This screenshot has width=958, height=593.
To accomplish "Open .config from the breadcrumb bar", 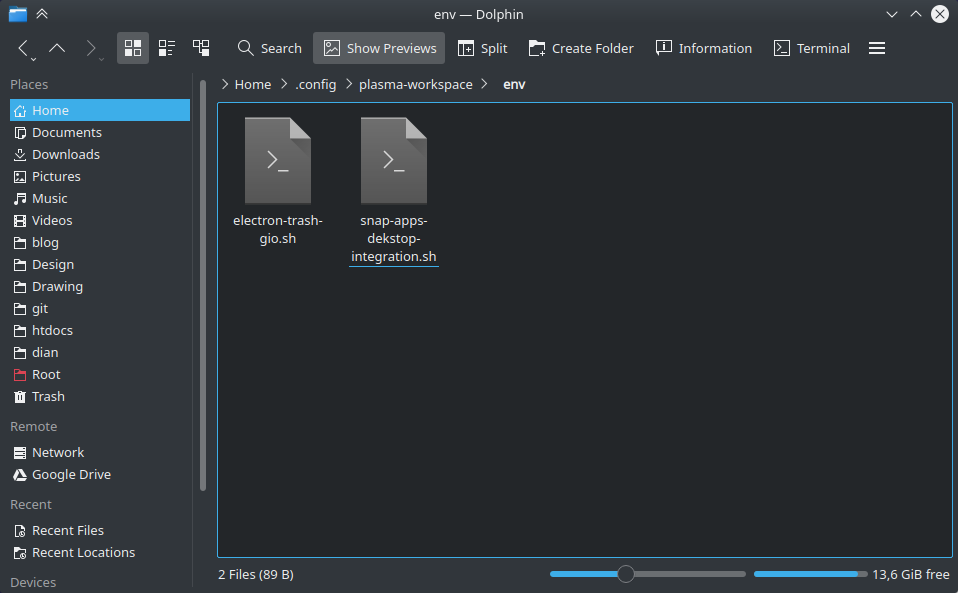I will [315, 84].
